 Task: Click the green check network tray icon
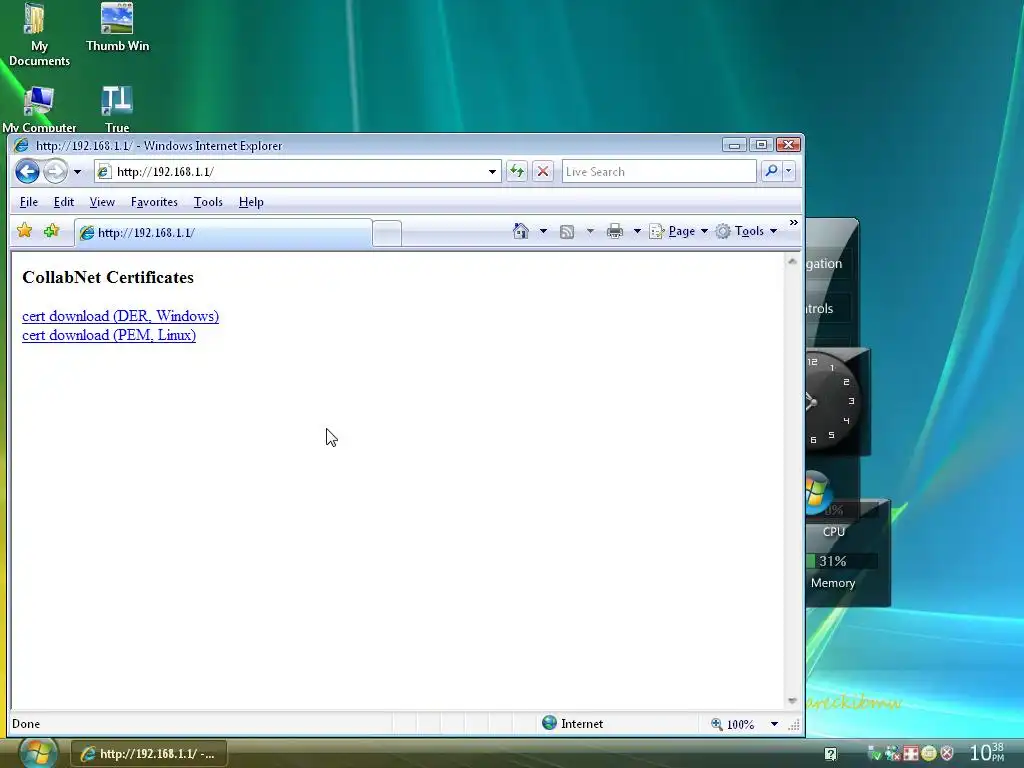[874, 754]
